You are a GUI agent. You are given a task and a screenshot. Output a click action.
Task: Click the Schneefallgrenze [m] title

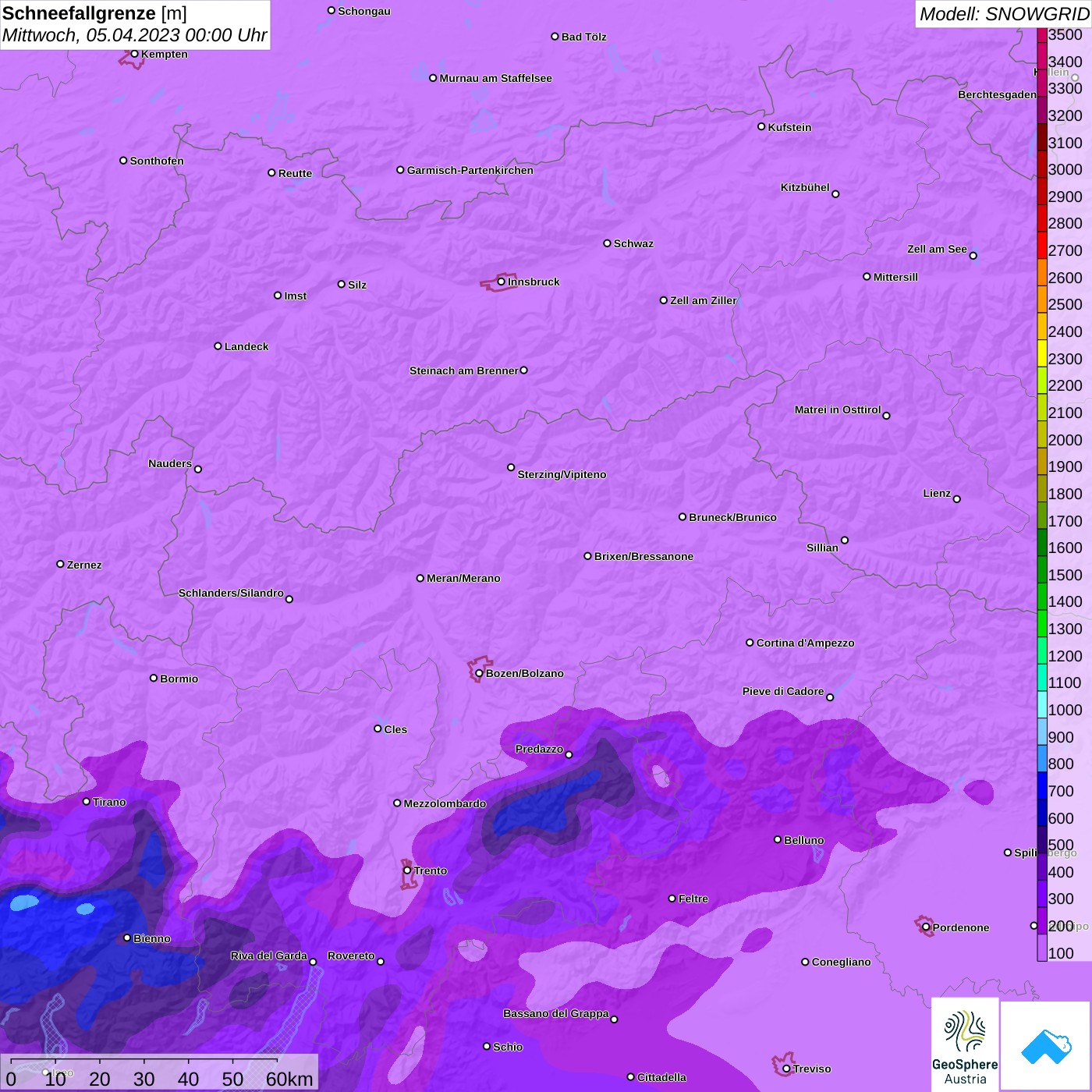point(94,13)
